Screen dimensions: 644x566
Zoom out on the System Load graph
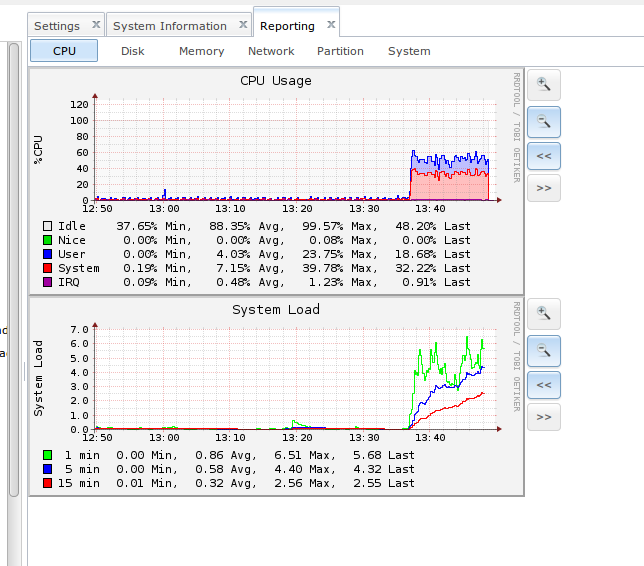tap(543, 350)
